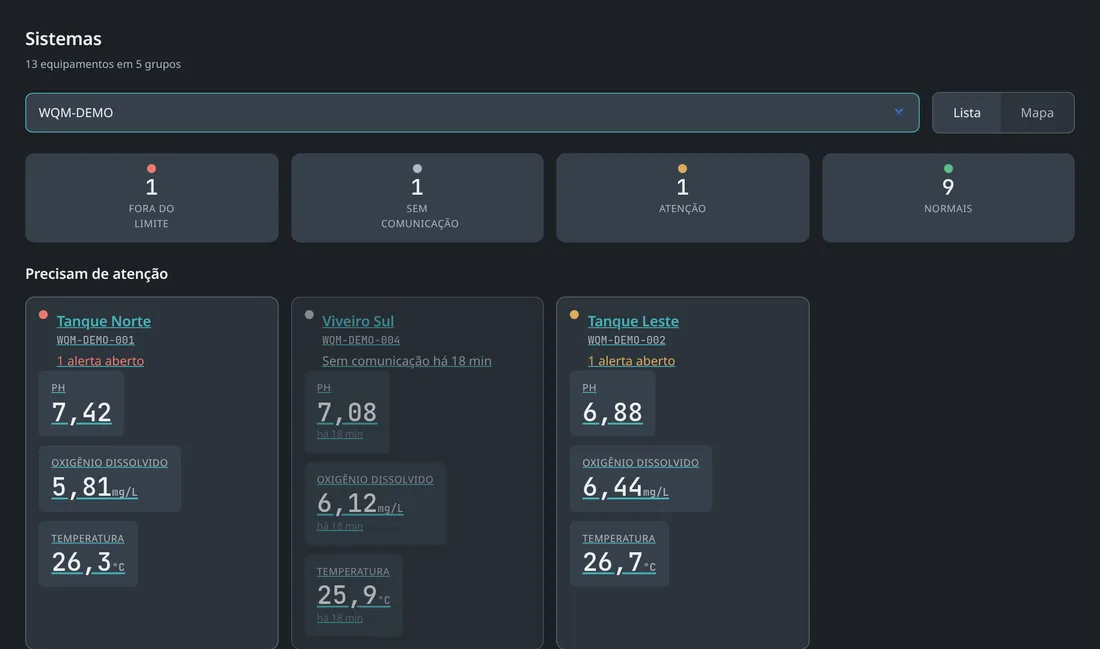Select the Sem Comunicação summary card

[x=417, y=198]
